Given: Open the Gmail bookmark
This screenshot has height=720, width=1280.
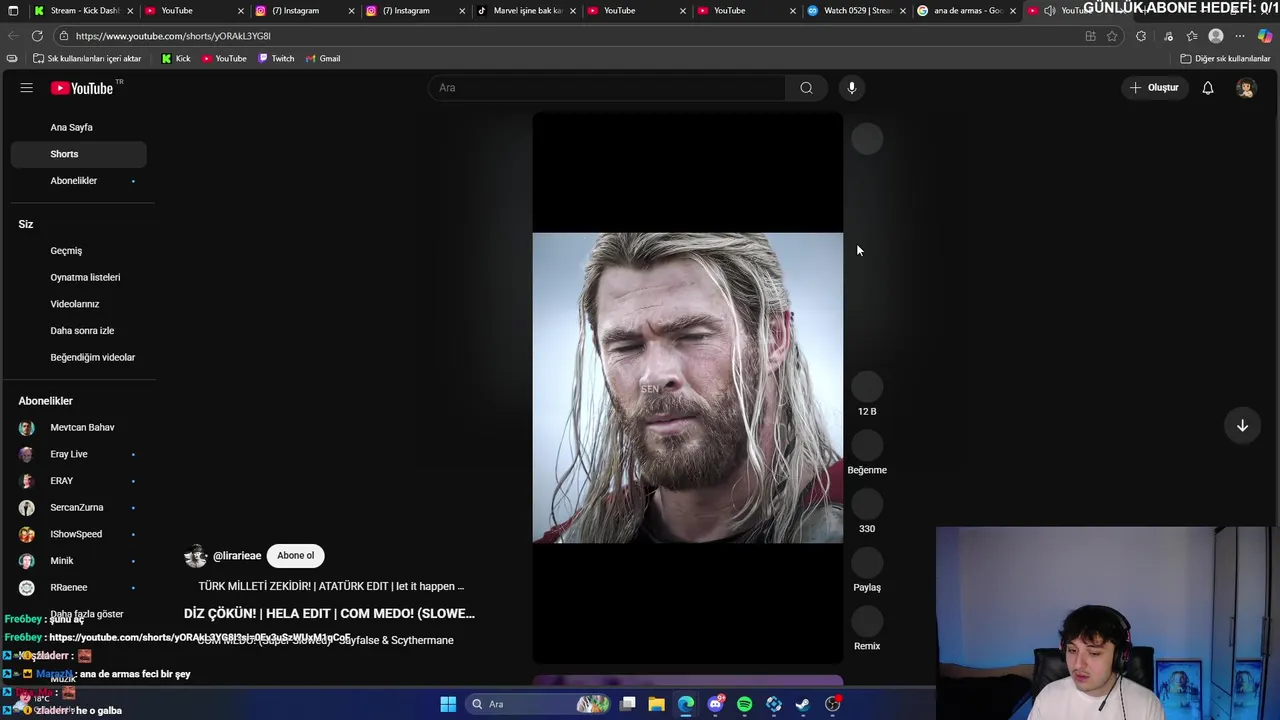Looking at the screenshot, I should pos(323,59).
